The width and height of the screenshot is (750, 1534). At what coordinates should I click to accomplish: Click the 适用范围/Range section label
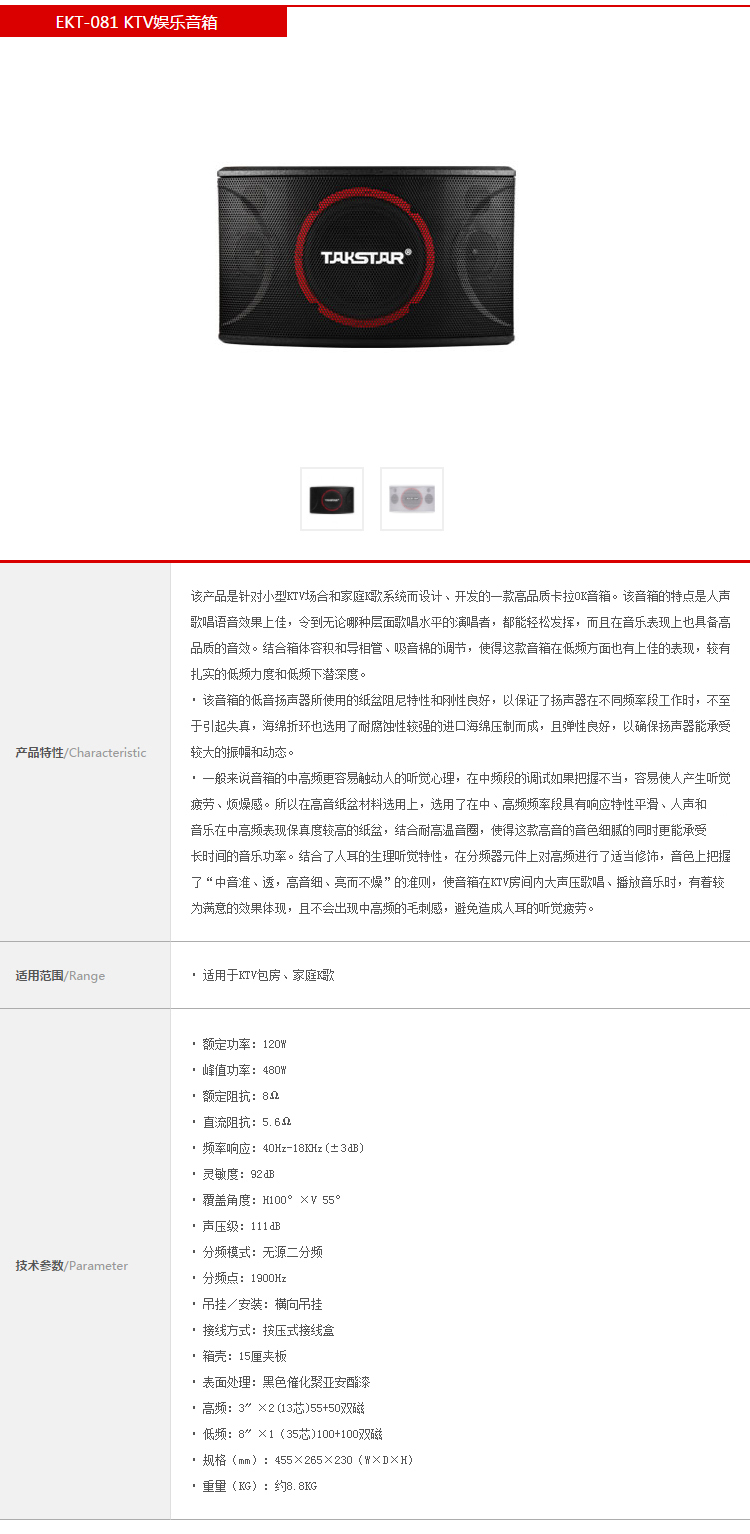(60, 975)
